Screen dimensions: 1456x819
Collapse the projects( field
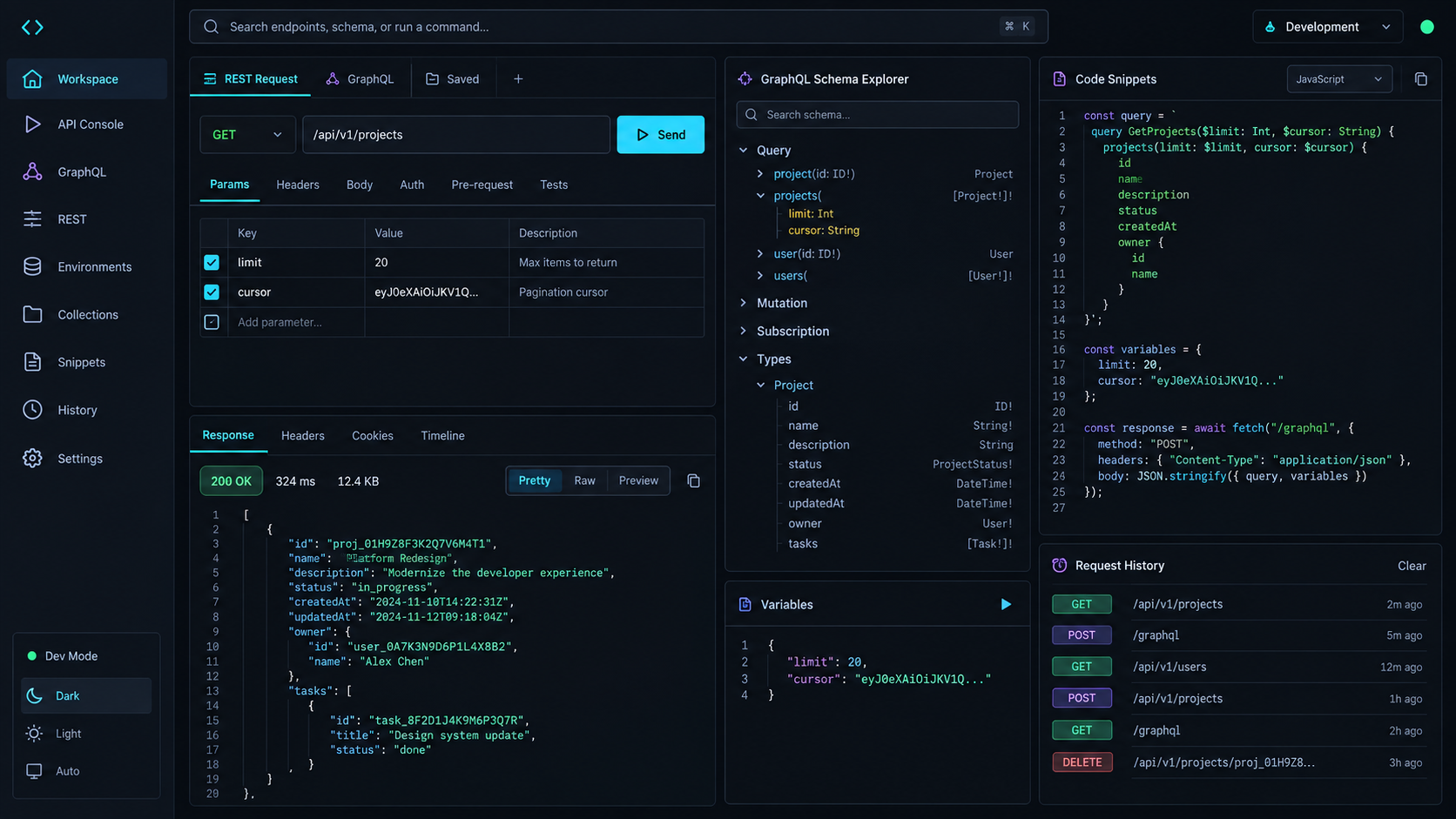click(760, 196)
